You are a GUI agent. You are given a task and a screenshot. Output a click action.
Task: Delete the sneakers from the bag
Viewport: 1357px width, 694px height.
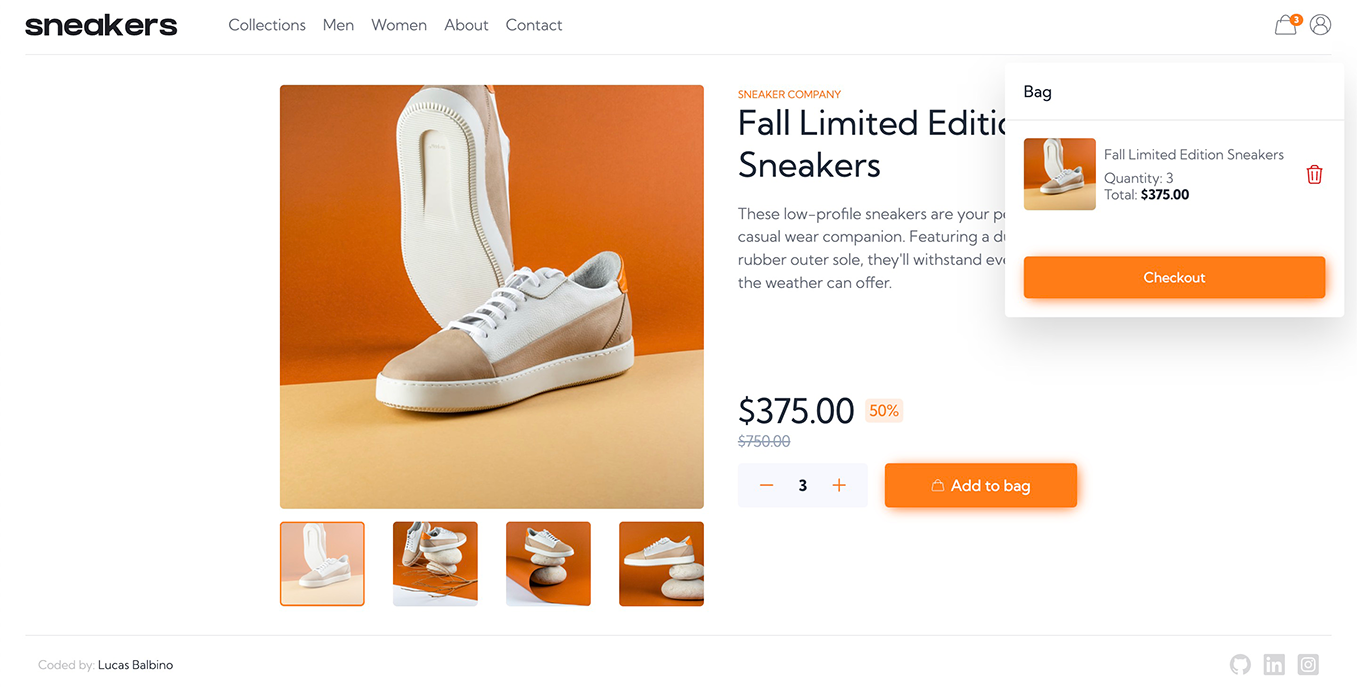click(x=1314, y=174)
